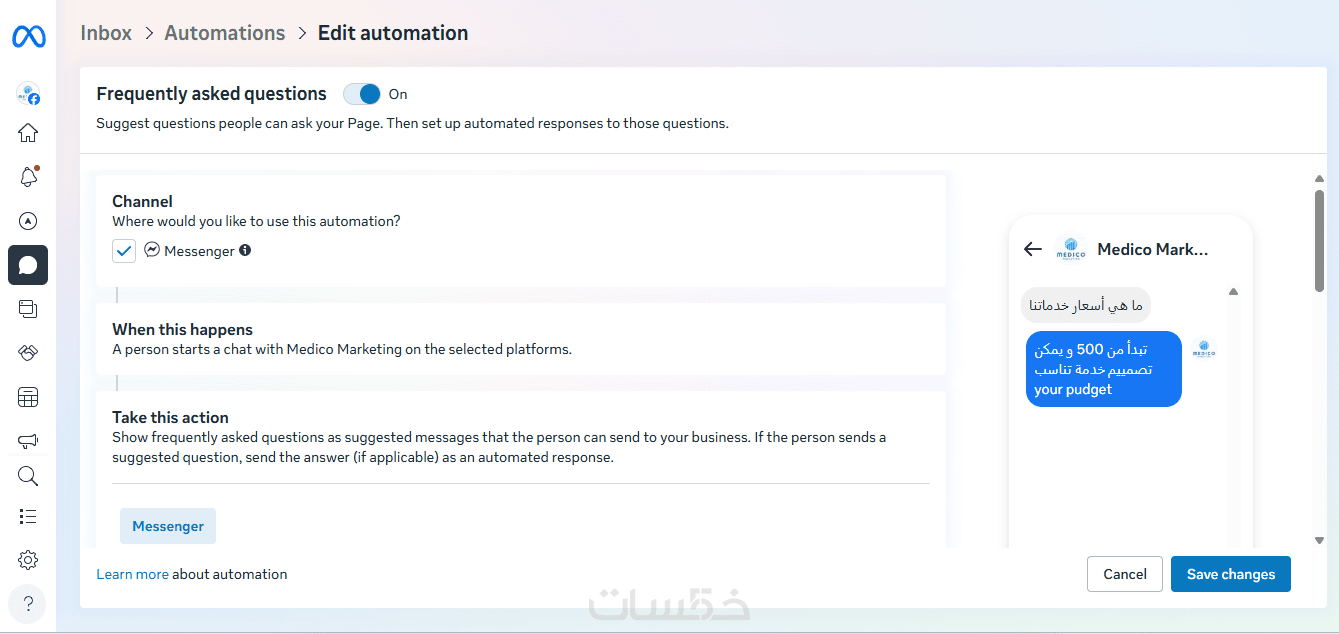The width and height of the screenshot is (1339, 634).
Task: Open the Inbox chat bubble icon
Action: point(28,265)
